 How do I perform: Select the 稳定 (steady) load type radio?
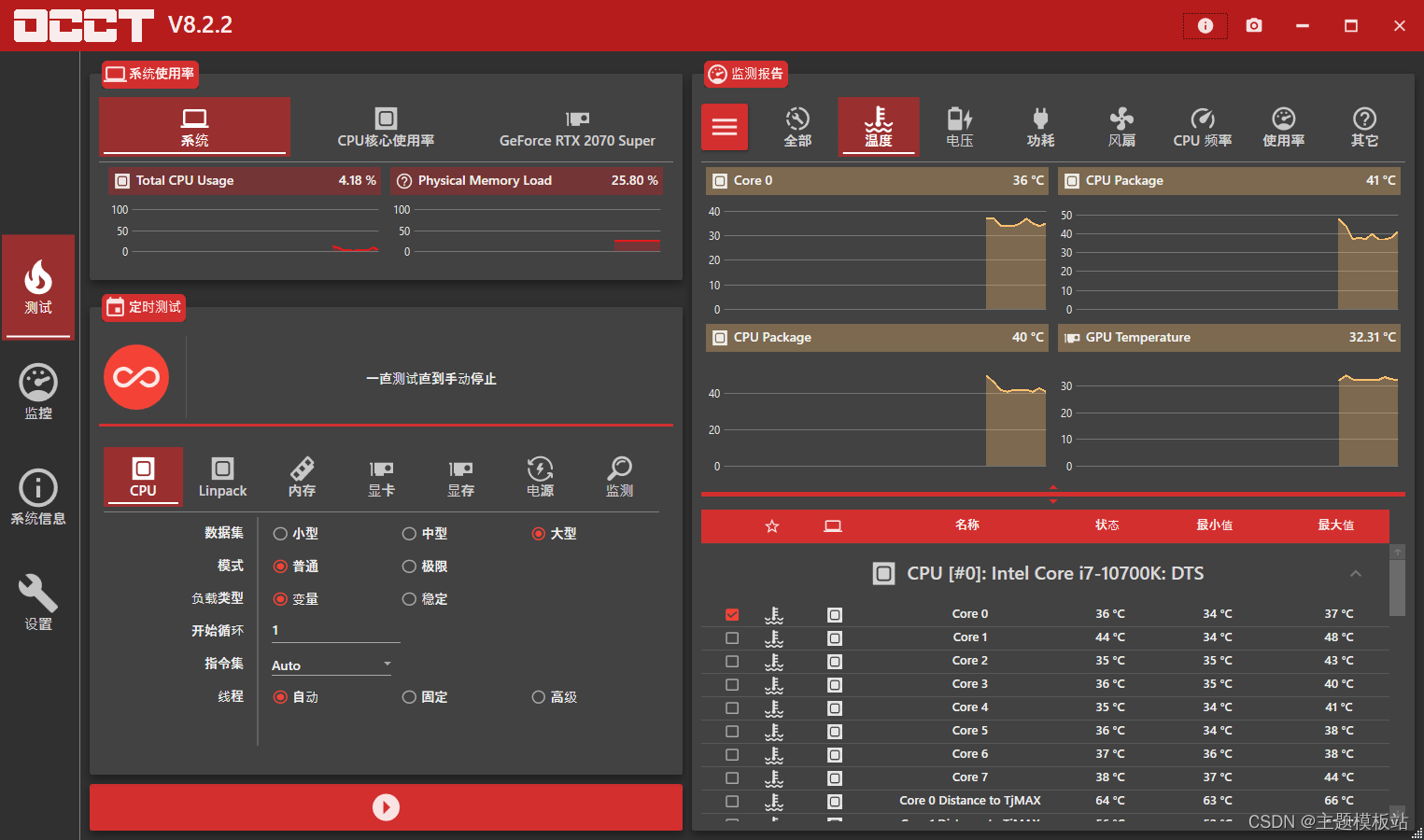[x=409, y=599]
